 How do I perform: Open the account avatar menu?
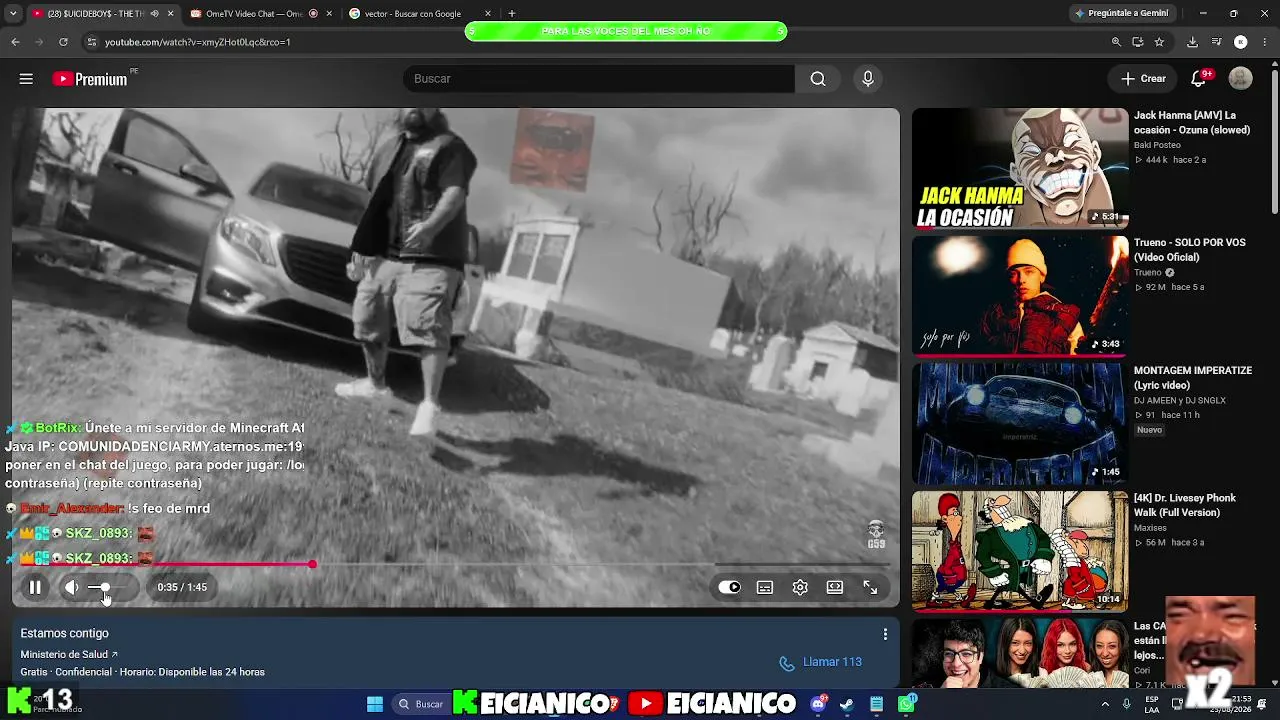[x=1240, y=78]
